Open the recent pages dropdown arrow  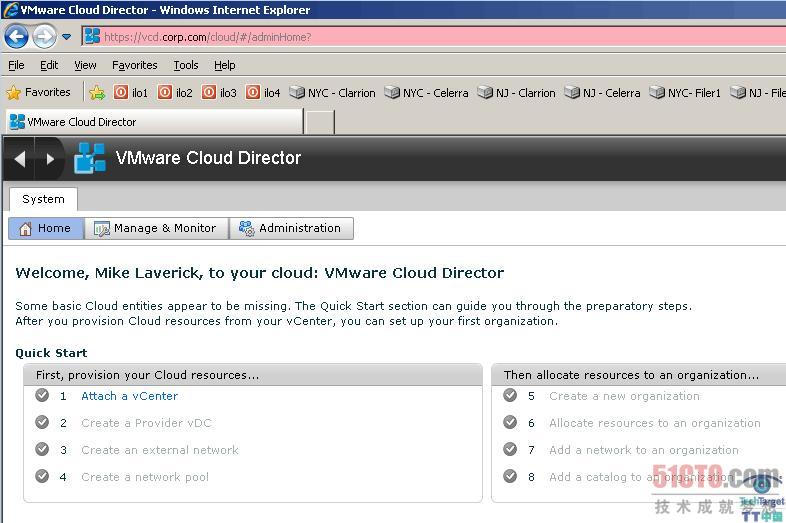pos(66,37)
